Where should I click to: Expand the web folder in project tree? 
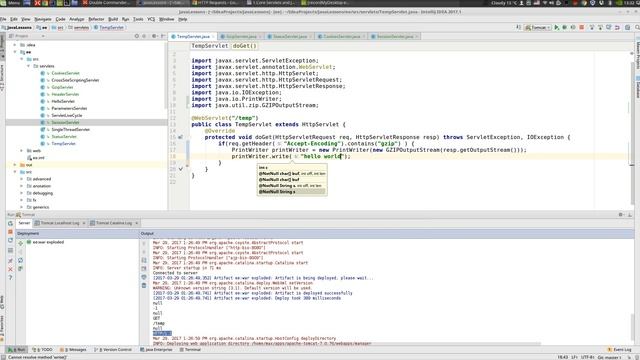tap(22, 151)
